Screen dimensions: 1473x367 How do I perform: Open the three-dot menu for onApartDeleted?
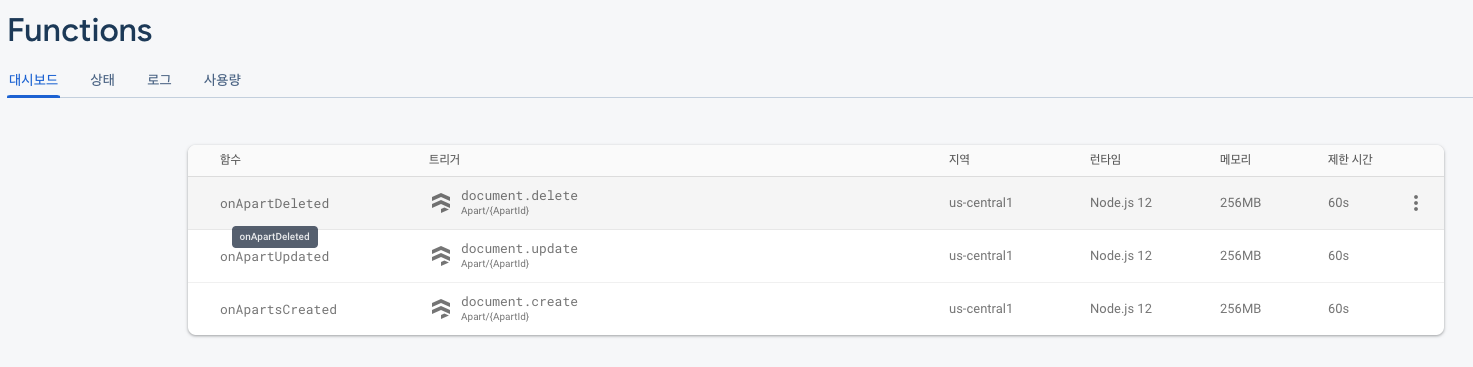pyautogui.click(x=1415, y=203)
